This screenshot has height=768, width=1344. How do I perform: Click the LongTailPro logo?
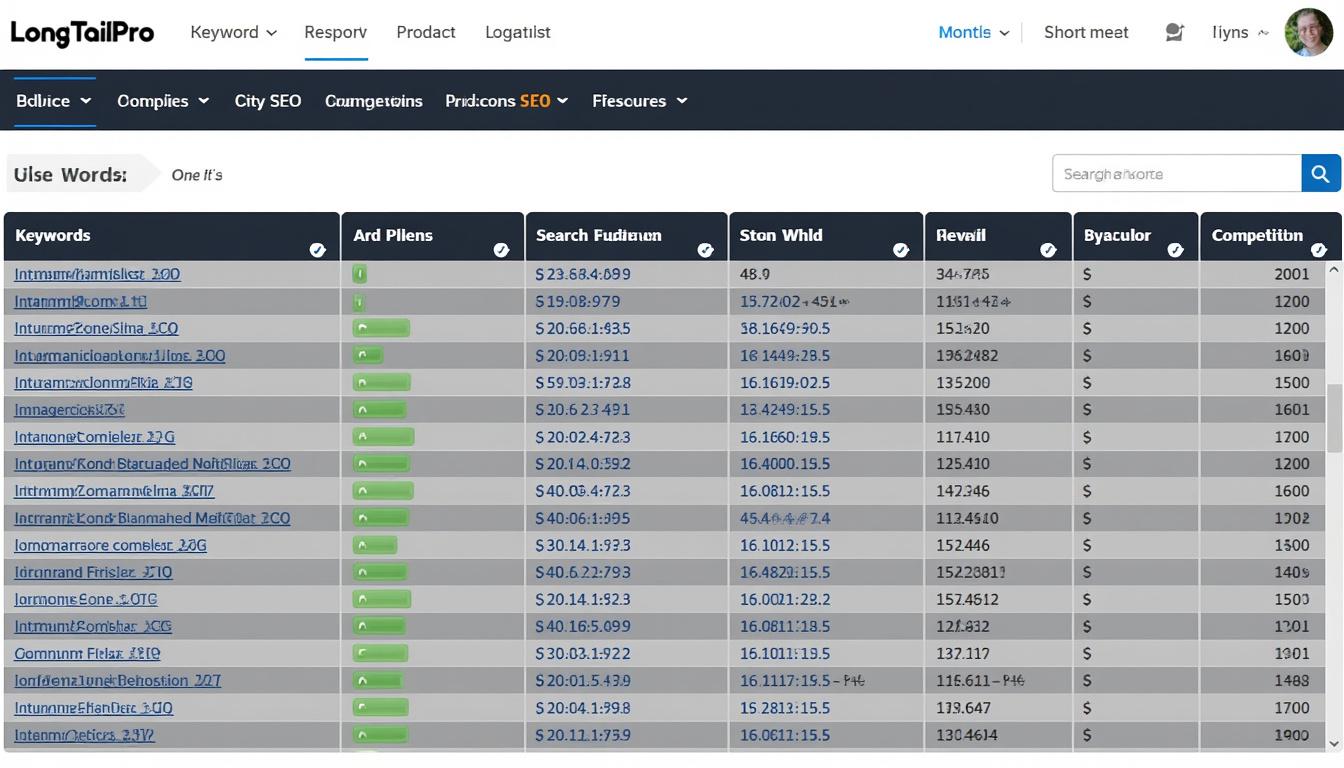tap(82, 32)
